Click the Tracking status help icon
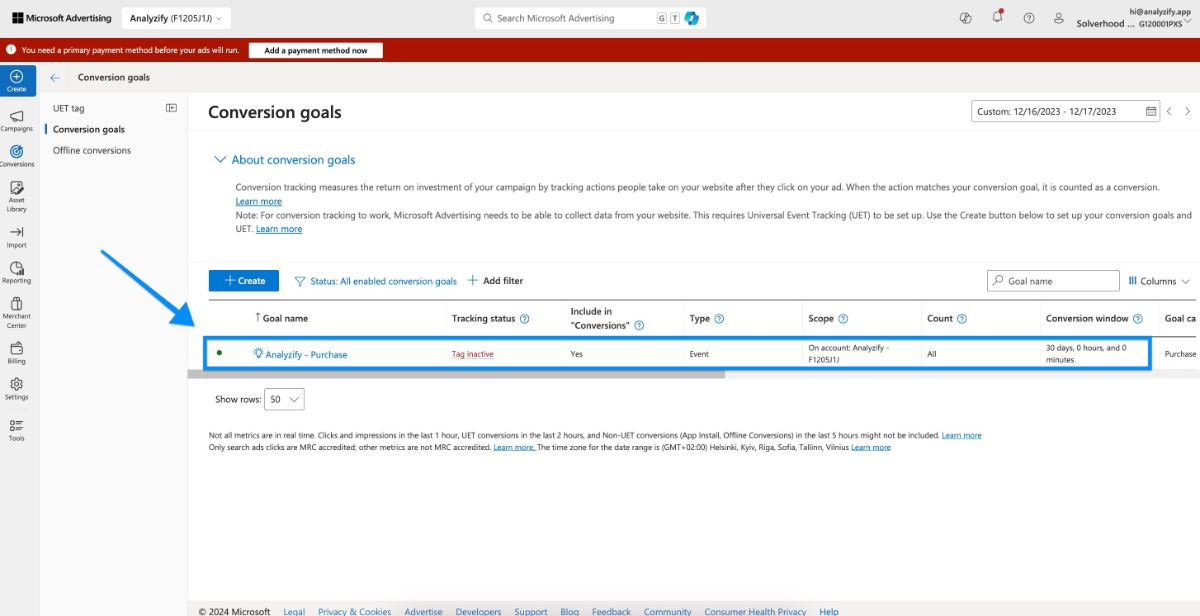1200x616 pixels. pyautogui.click(x=525, y=319)
